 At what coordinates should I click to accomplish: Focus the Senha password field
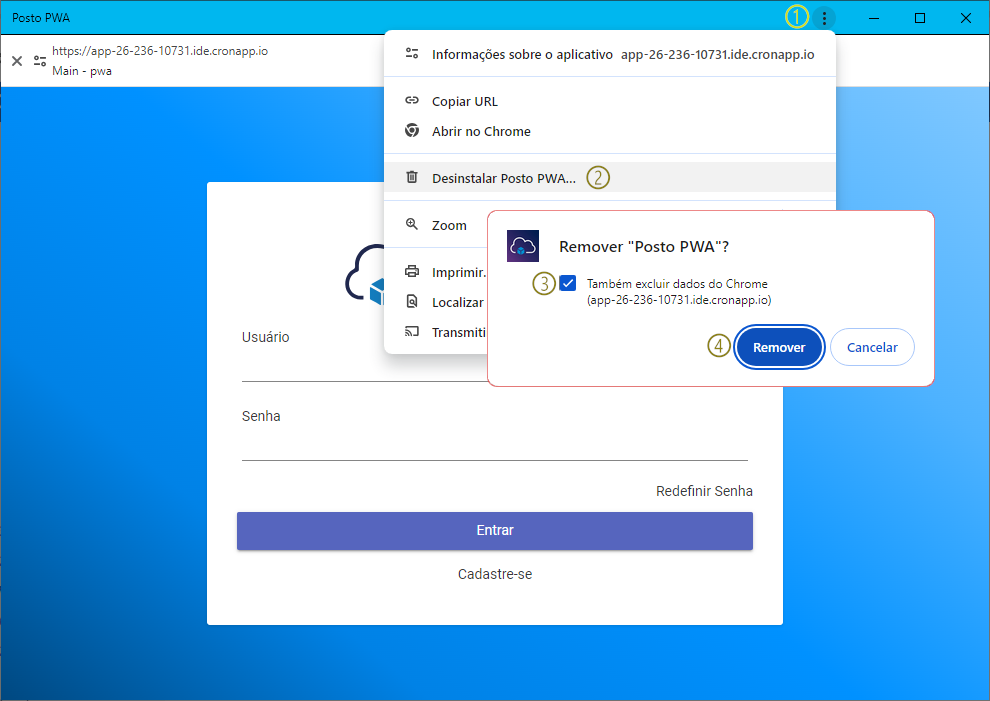(495, 445)
